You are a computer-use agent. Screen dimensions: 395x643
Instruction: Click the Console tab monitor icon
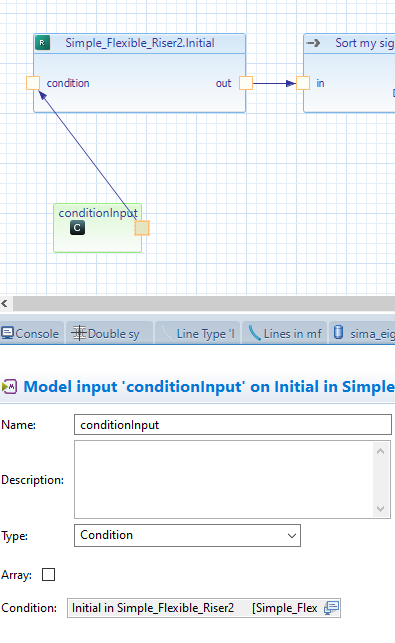7,333
